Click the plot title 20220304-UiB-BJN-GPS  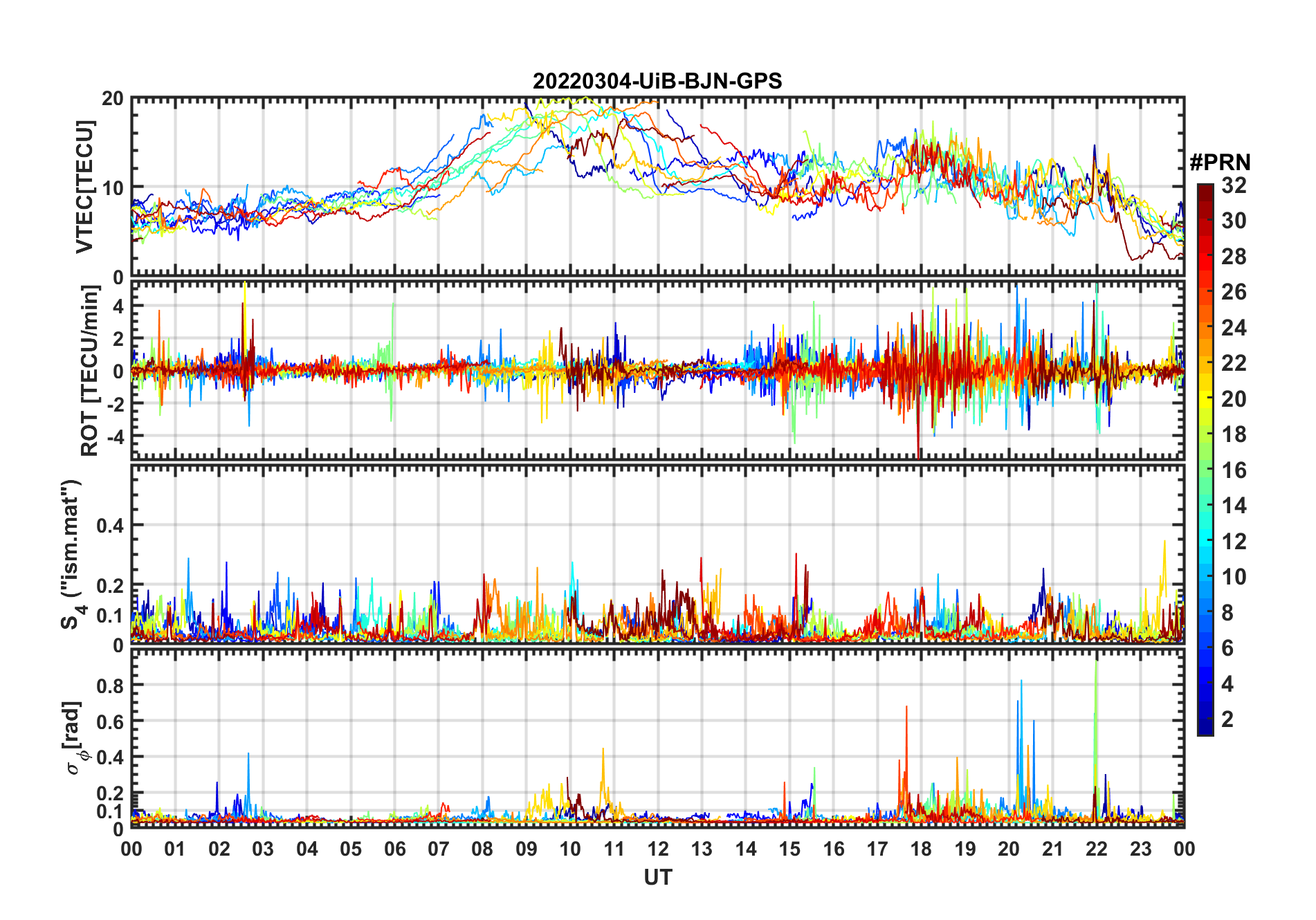(657, 81)
